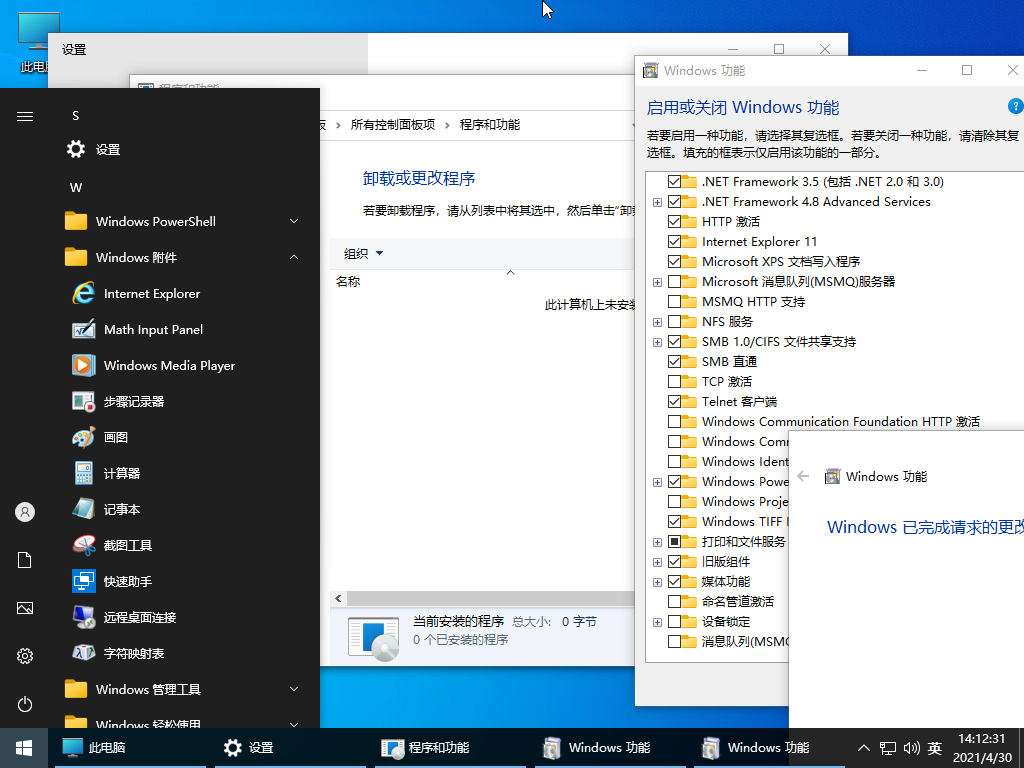Expand NFS 服务 tree node
This screenshot has height=768, width=1024.
(657, 322)
